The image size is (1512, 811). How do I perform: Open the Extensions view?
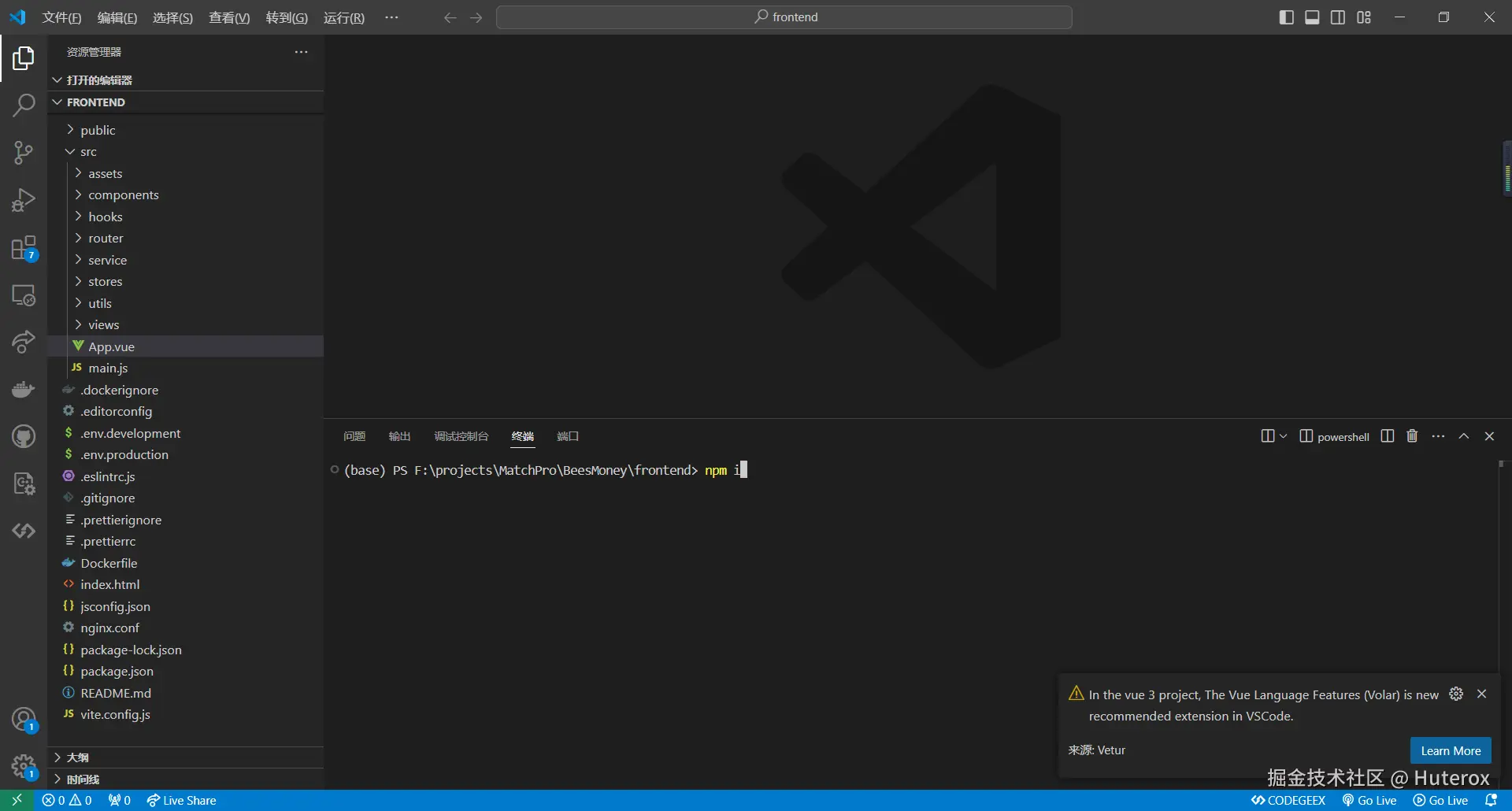(24, 248)
